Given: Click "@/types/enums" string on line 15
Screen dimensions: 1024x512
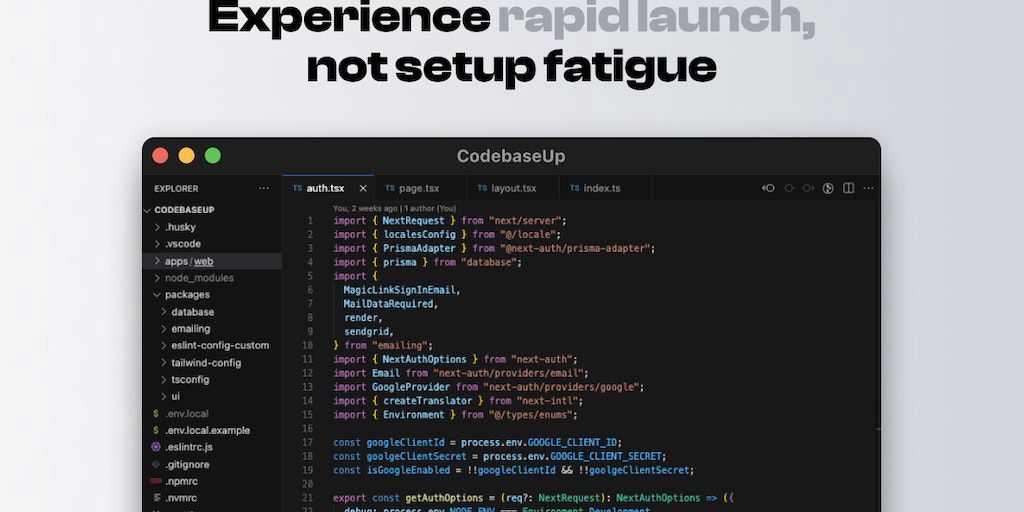Looking at the screenshot, I should pyautogui.click(x=530, y=415).
